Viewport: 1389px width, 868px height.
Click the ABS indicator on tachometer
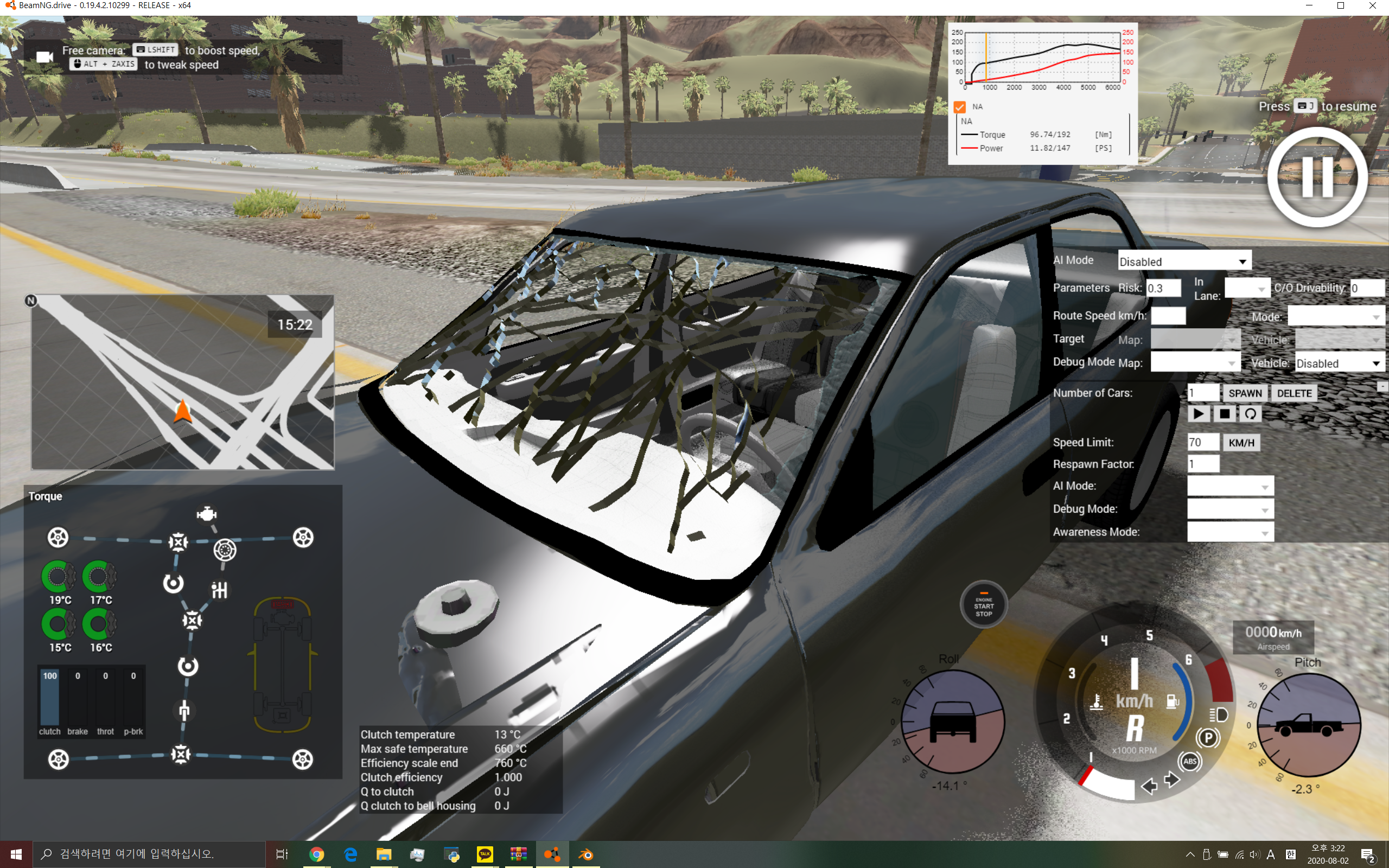(x=1190, y=761)
